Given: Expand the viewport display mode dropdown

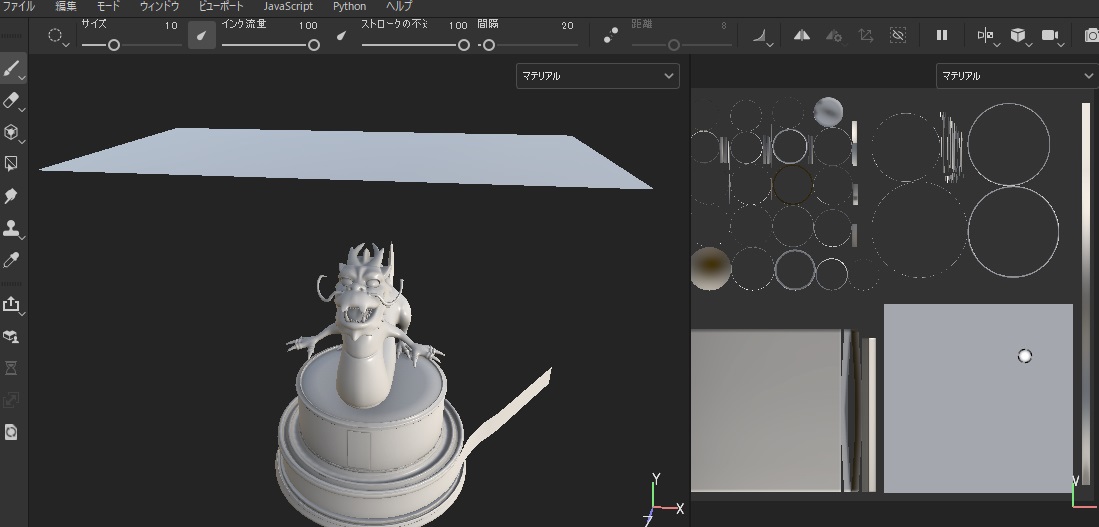Looking at the screenshot, I should tap(988, 35).
